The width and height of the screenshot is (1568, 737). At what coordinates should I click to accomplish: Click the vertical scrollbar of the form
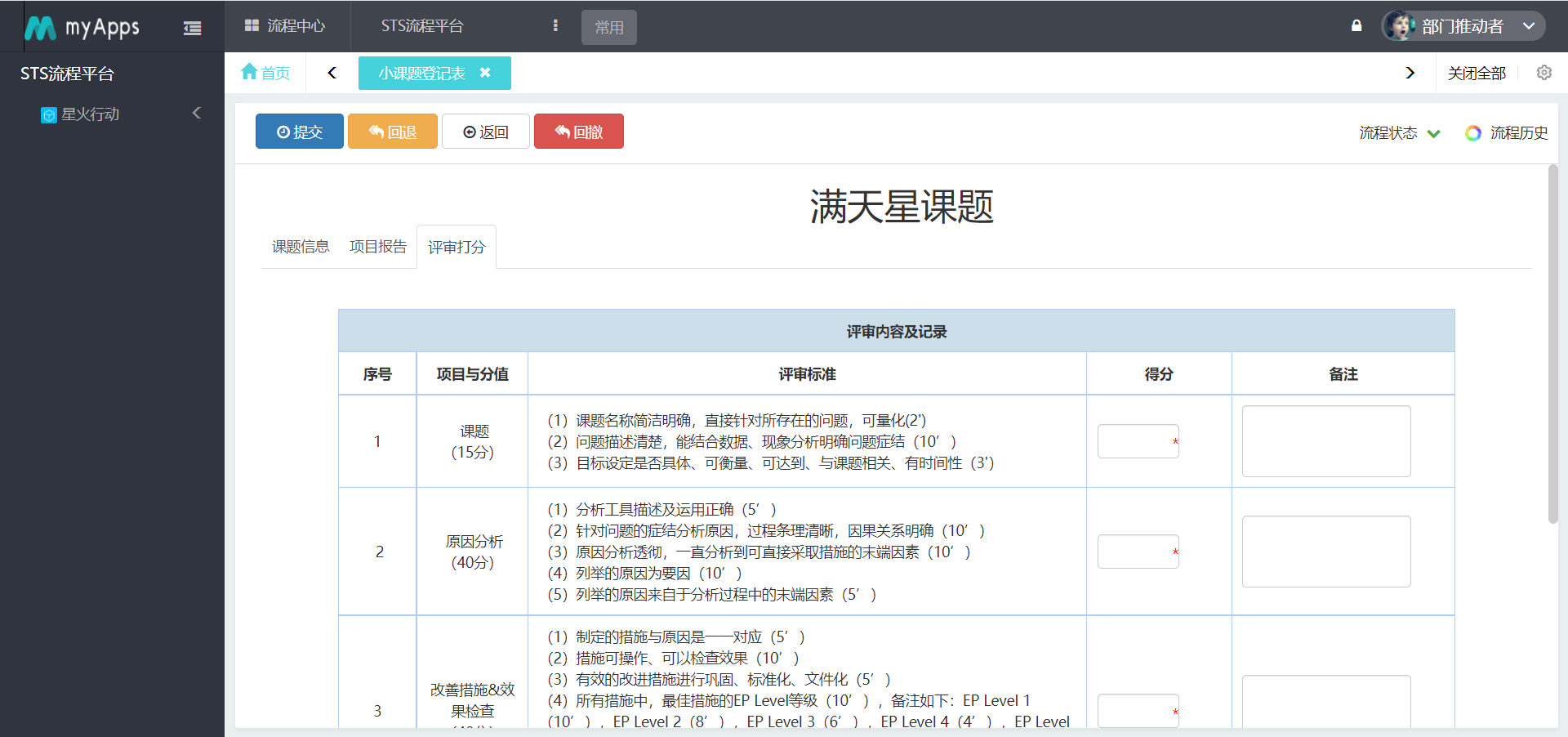pos(1552,343)
